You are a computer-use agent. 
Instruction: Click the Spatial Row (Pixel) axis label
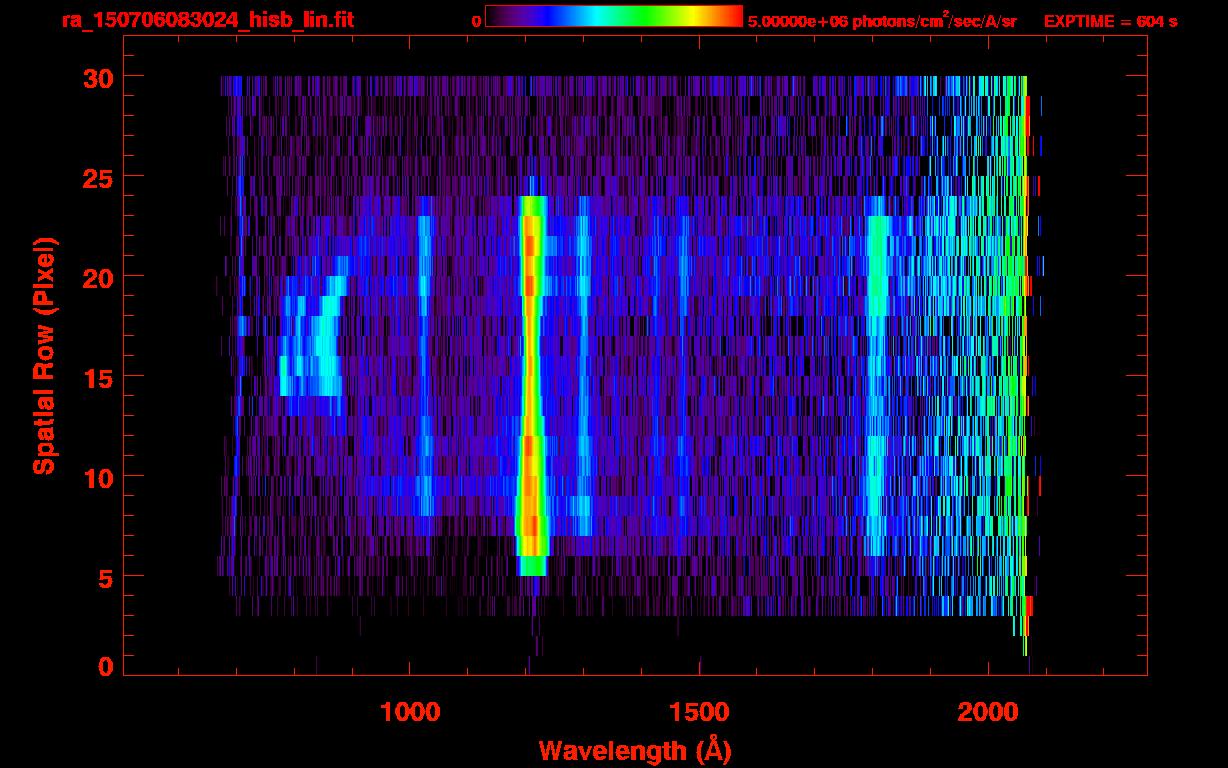44,355
